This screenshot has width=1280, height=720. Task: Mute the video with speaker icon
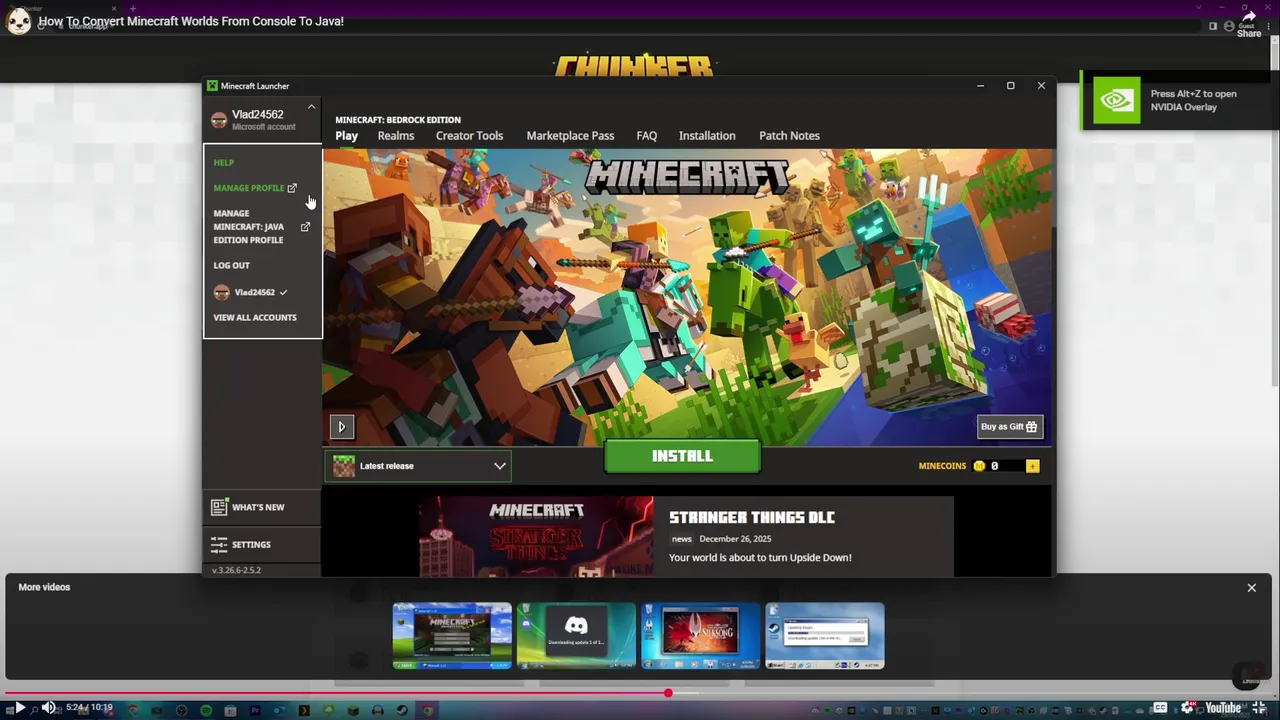click(47, 708)
